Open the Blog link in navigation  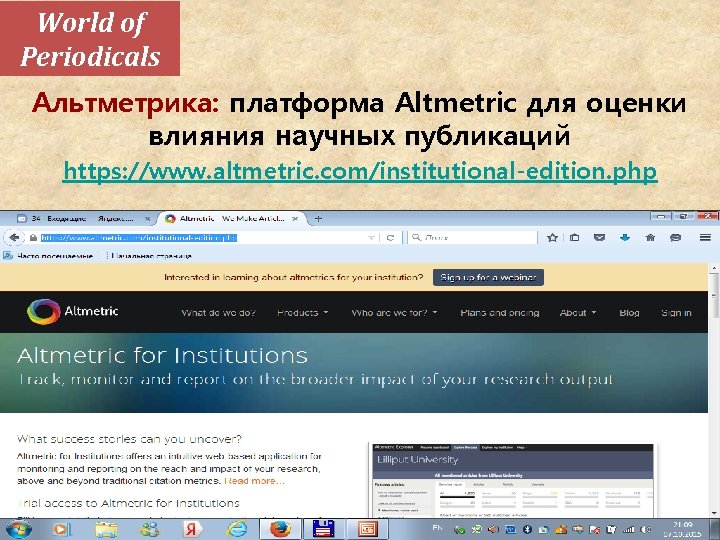click(629, 313)
